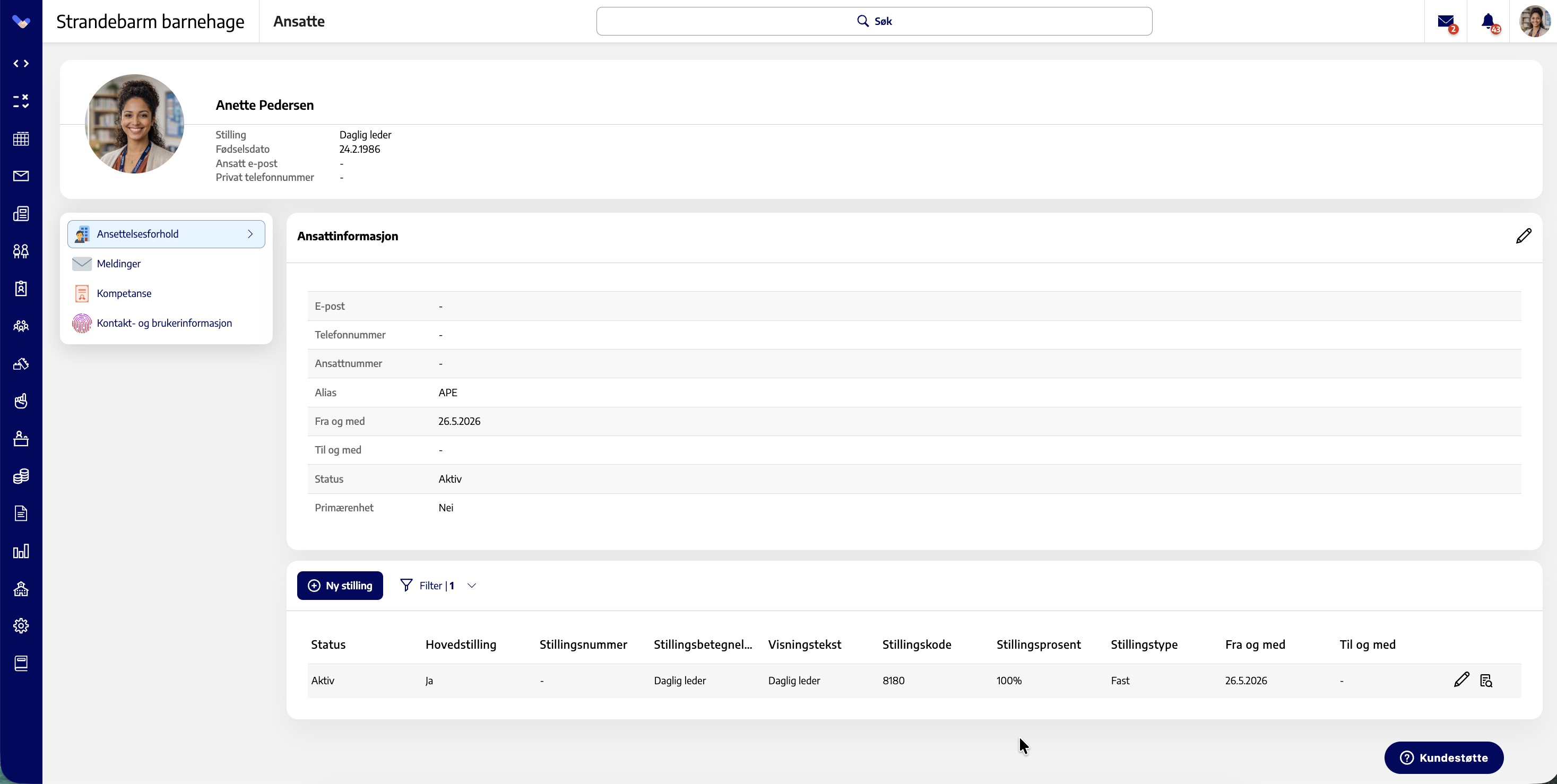View details of the Daglig leder position

coord(1486,680)
